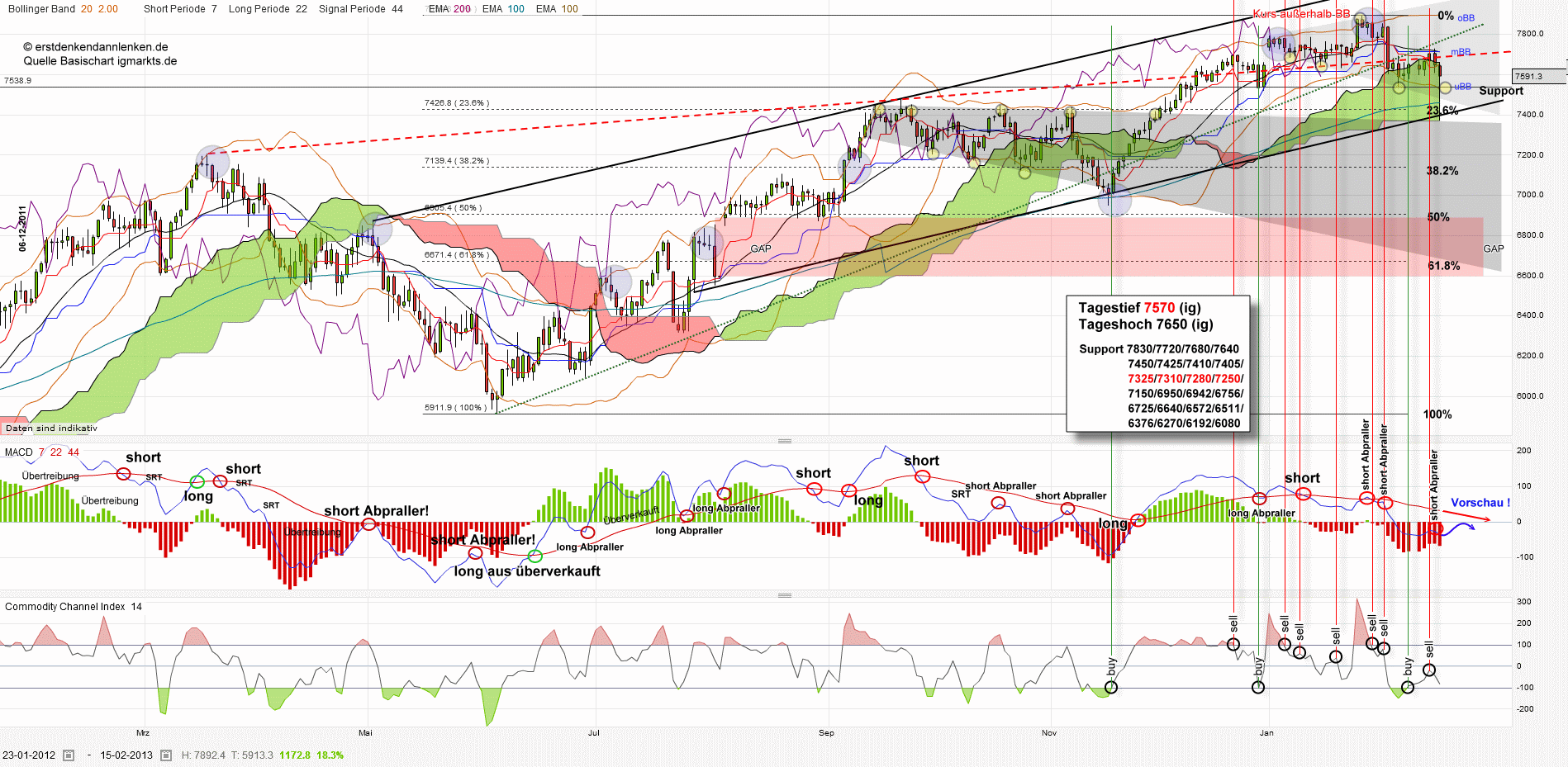Click the erstdenkendannlenken.de copyright text

(96, 47)
